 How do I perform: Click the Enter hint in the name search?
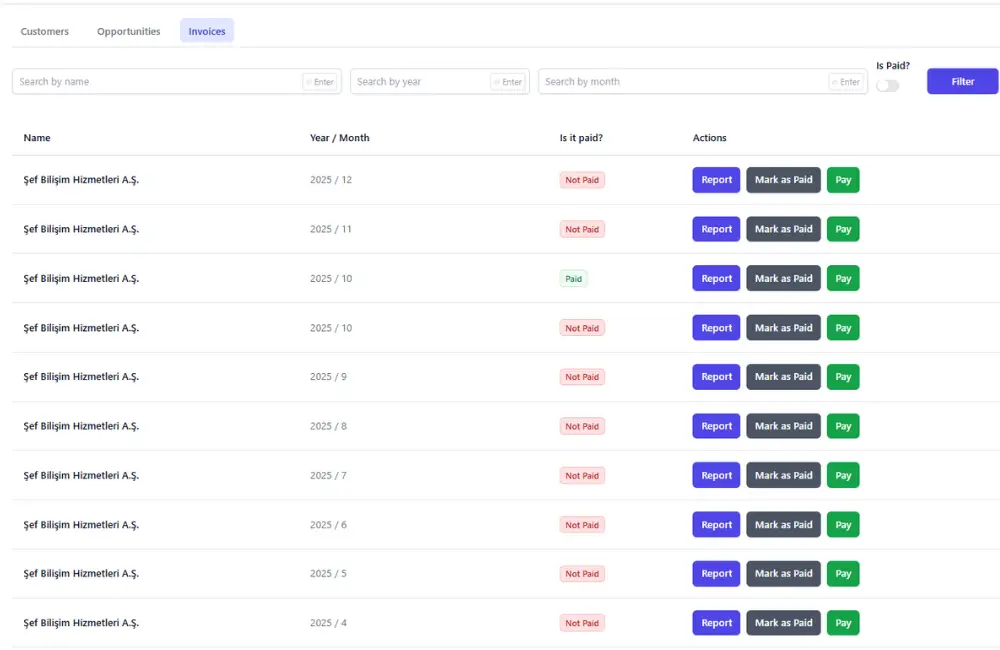click(320, 81)
